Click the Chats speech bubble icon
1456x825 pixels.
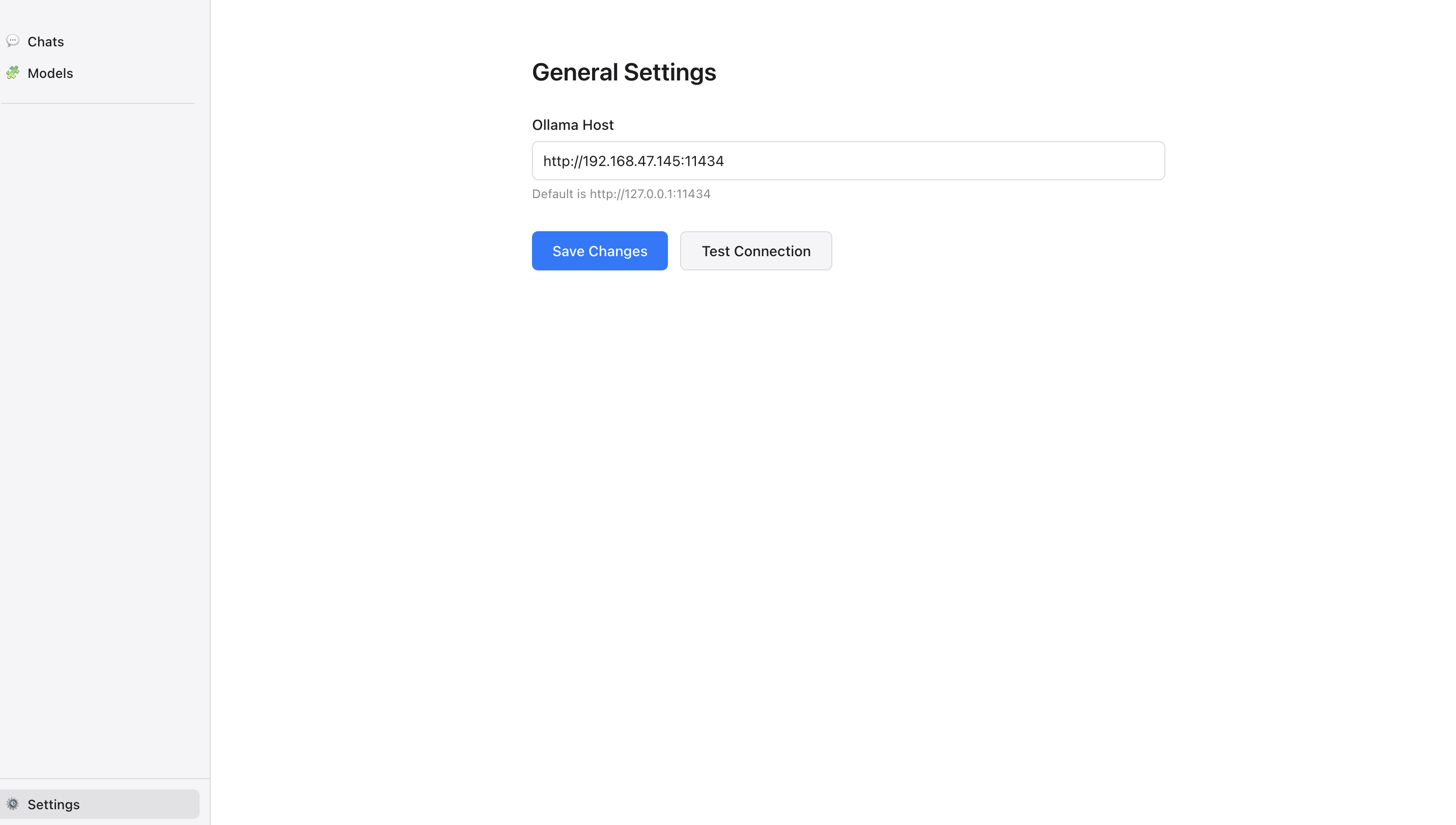pyautogui.click(x=12, y=41)
